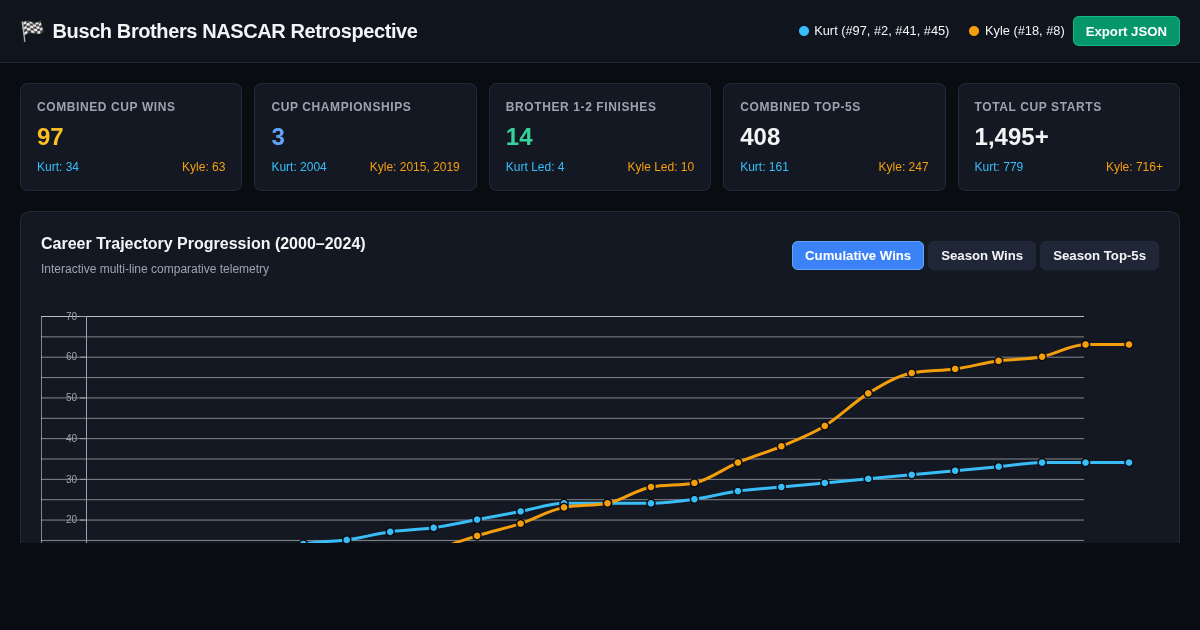Click Kyle (#18, #8) legend label
Screen dimensions: 1200x630
coord(1024,31)
